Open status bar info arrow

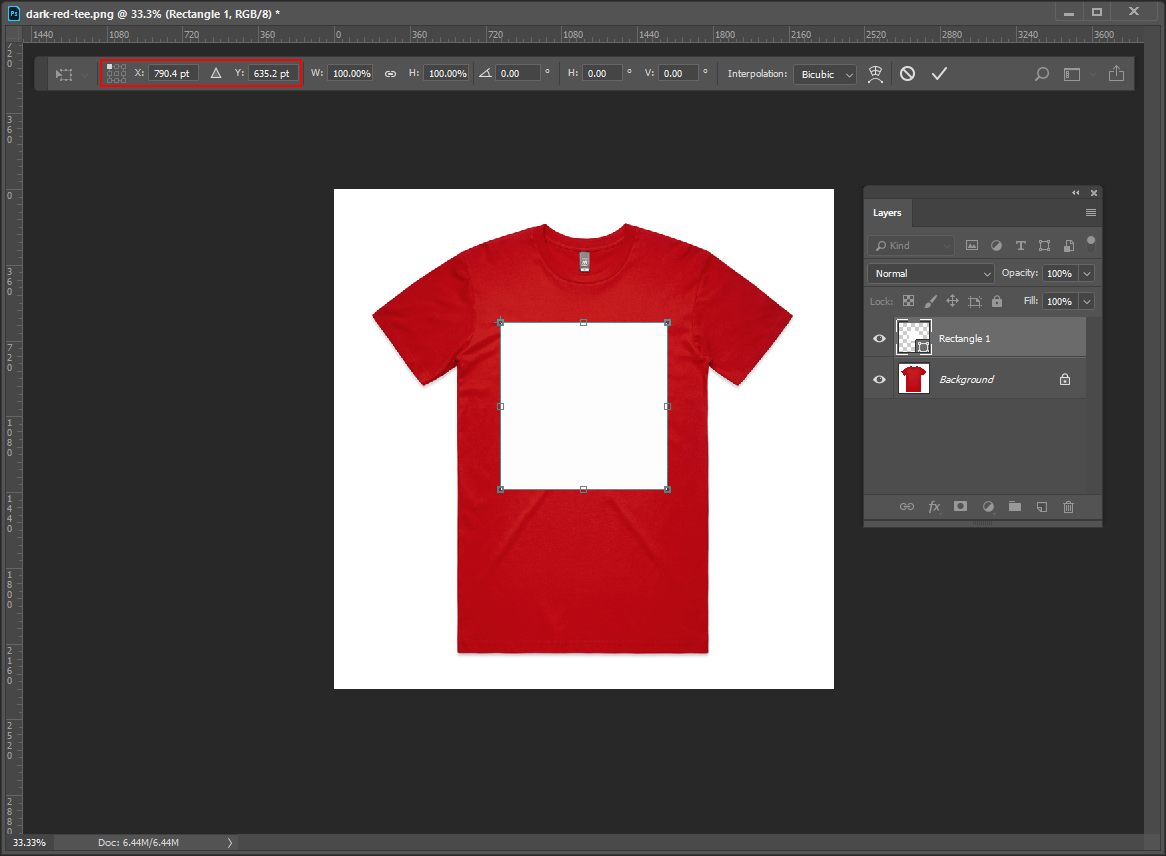pos(230,843)
